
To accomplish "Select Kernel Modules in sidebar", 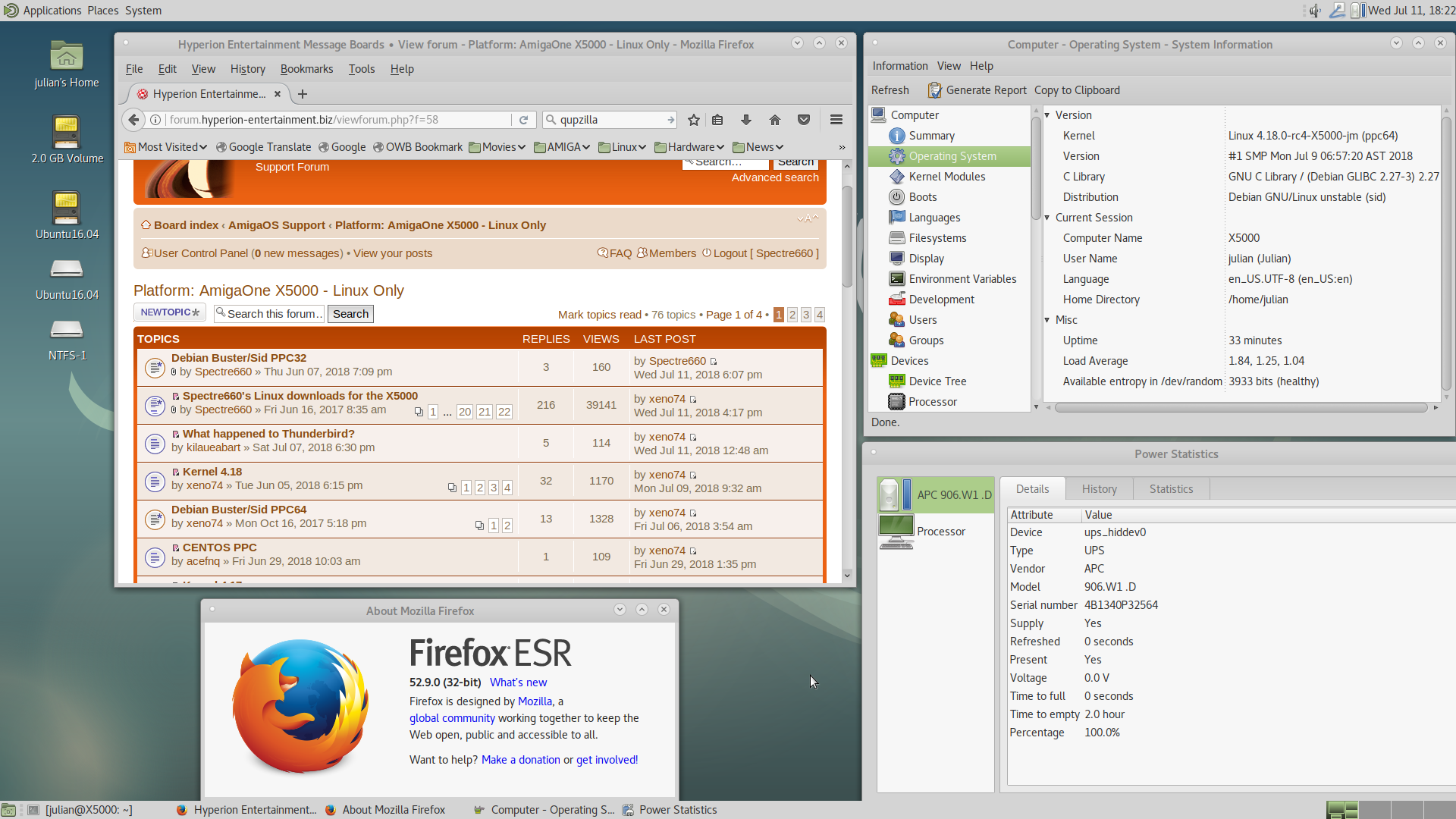I will pos(946,177).
